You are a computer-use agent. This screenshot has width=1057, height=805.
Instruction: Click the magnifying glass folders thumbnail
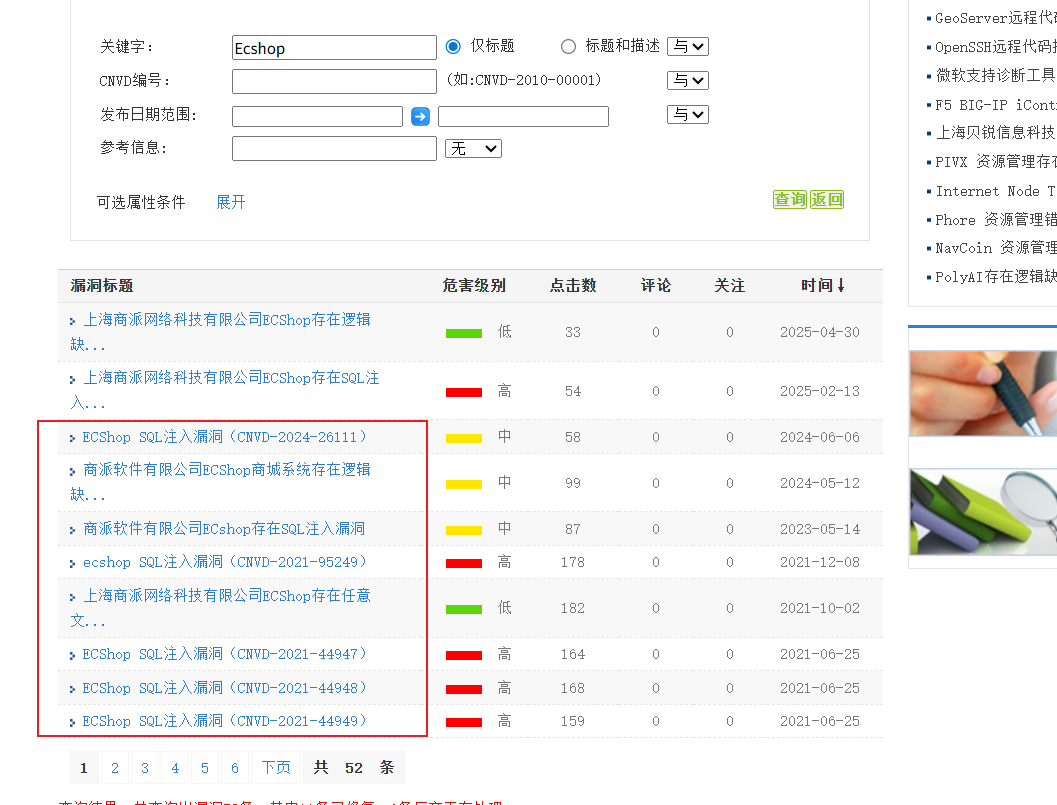coord(982,512)
